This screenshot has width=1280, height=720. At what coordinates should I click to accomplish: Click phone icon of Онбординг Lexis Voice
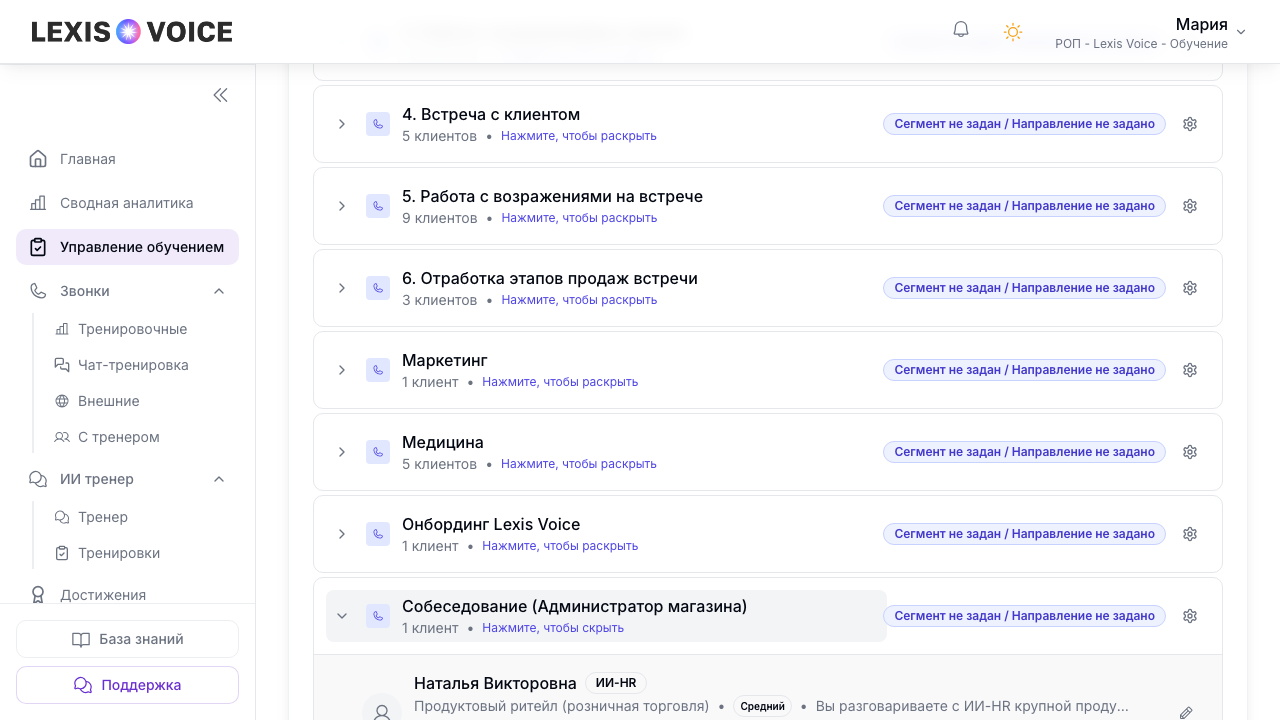(378, 534)
